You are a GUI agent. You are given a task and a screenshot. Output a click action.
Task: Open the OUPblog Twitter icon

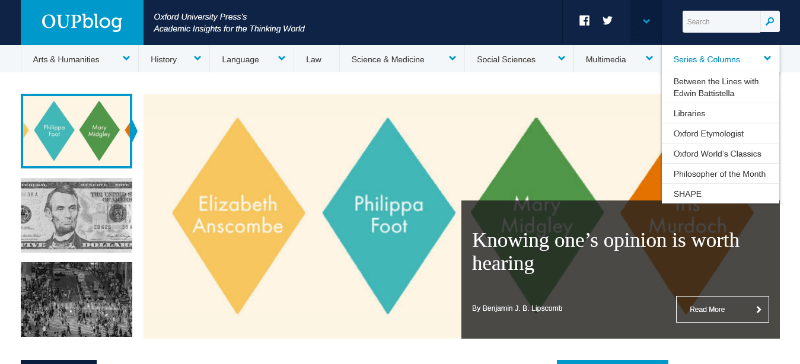[607, 21]
